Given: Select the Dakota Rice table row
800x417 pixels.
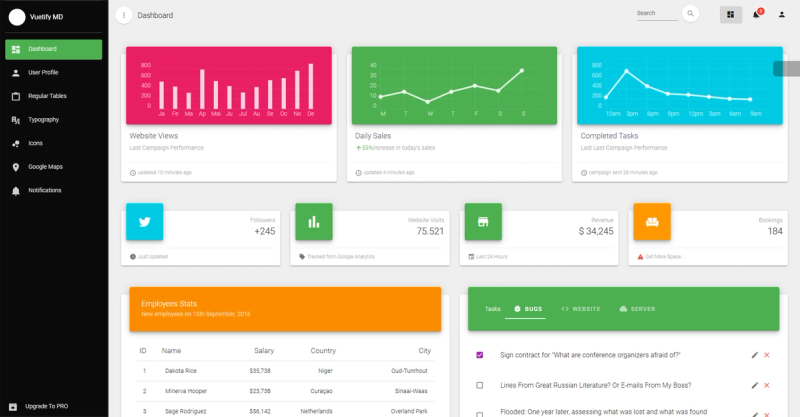Looking at the screenshot, I should 285,371.
